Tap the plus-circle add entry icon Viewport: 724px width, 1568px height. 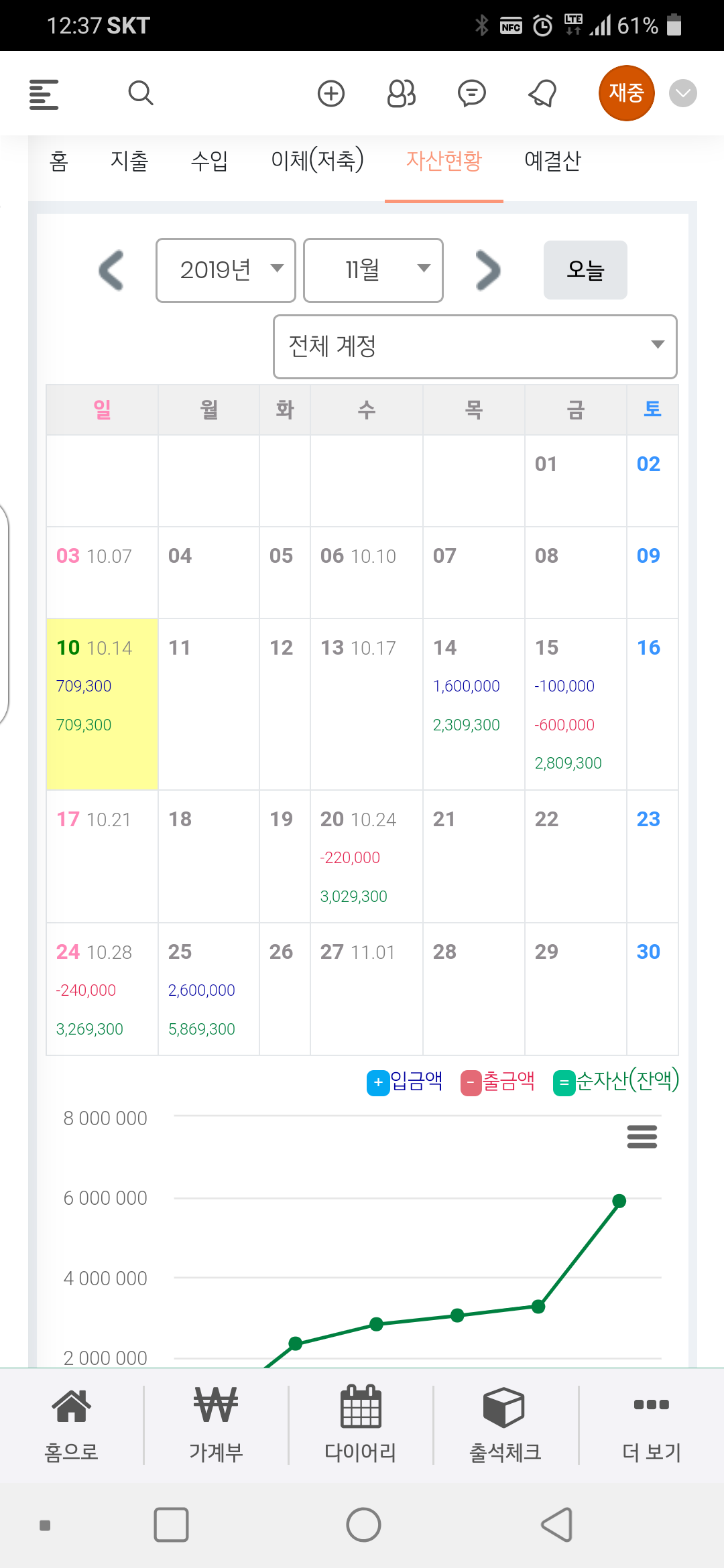click(331, 93)
